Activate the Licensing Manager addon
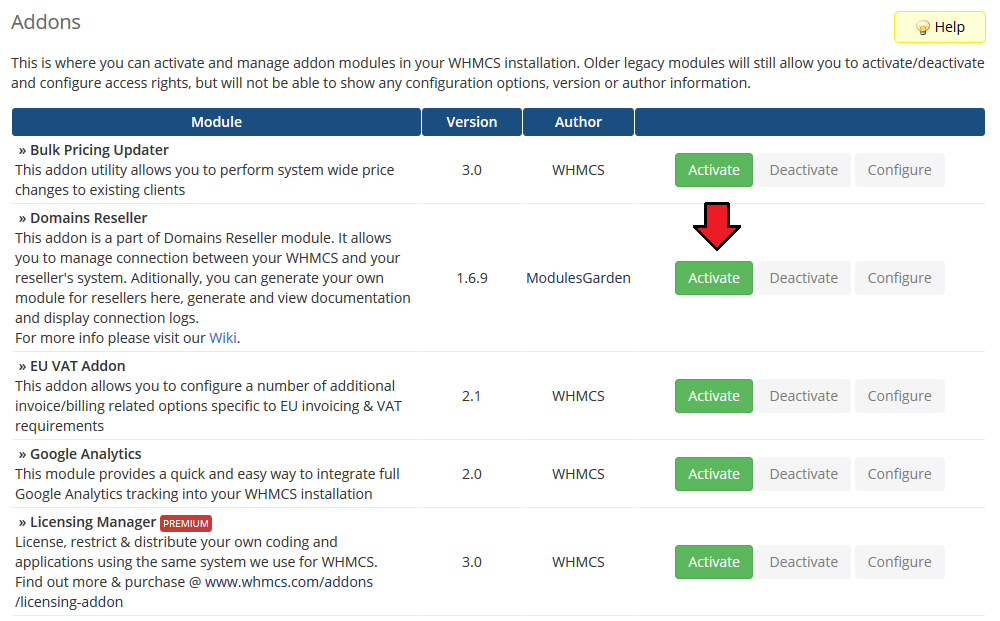Image resolution: width=1000 pixels, height=621 pixels. (714, 562)
